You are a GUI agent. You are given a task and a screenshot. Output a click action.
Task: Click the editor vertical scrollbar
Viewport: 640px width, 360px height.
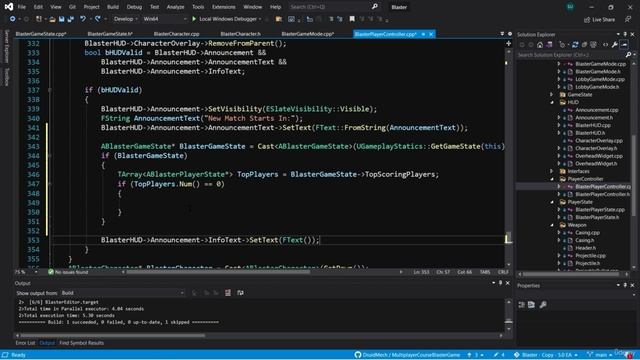pos(508,157)
